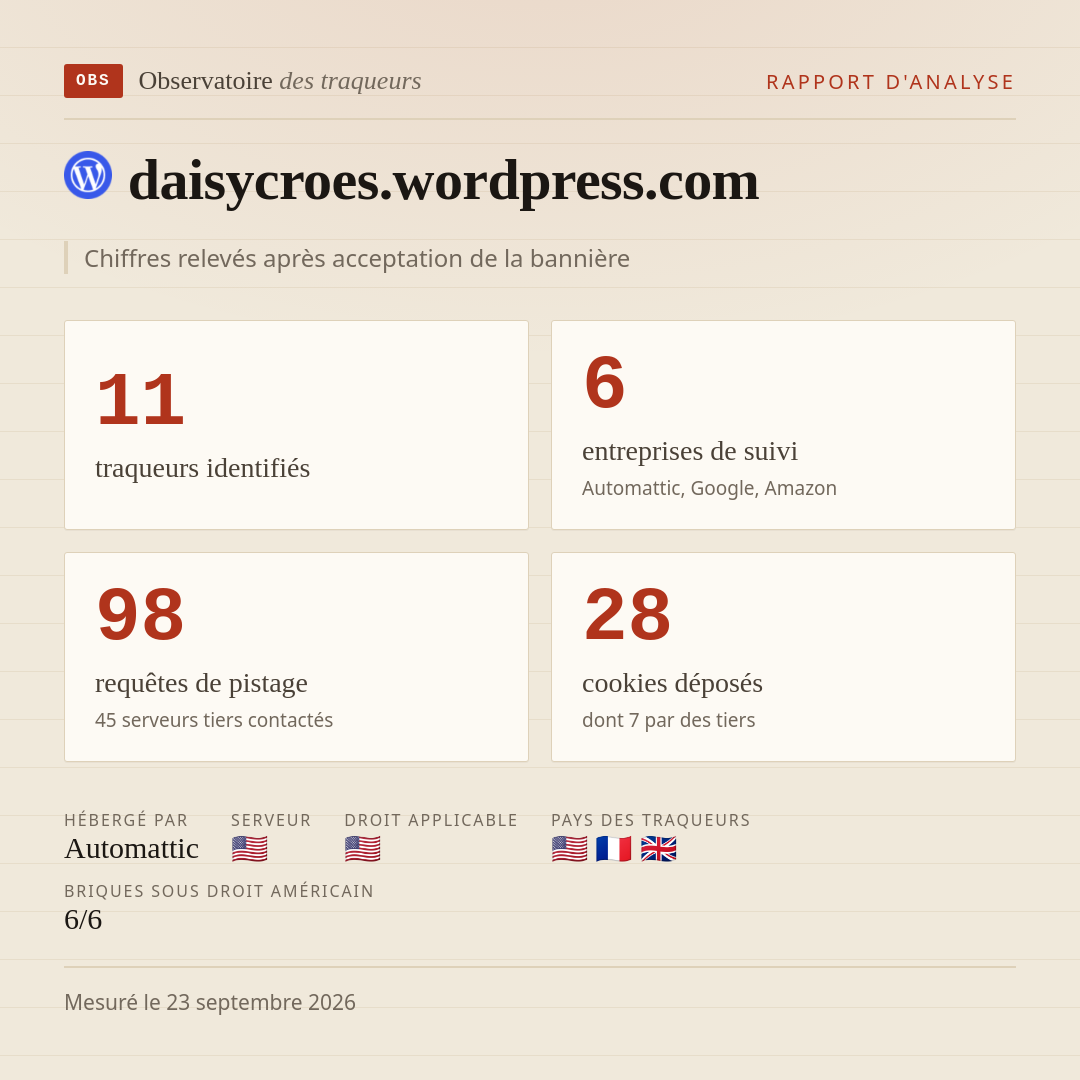Click the UK flag in tracker countries
1080x1080 pixels.
click(658, 849)
